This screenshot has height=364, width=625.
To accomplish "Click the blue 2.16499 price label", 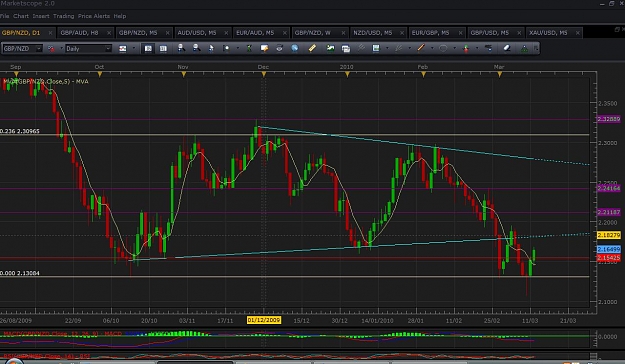I will 609,249.
